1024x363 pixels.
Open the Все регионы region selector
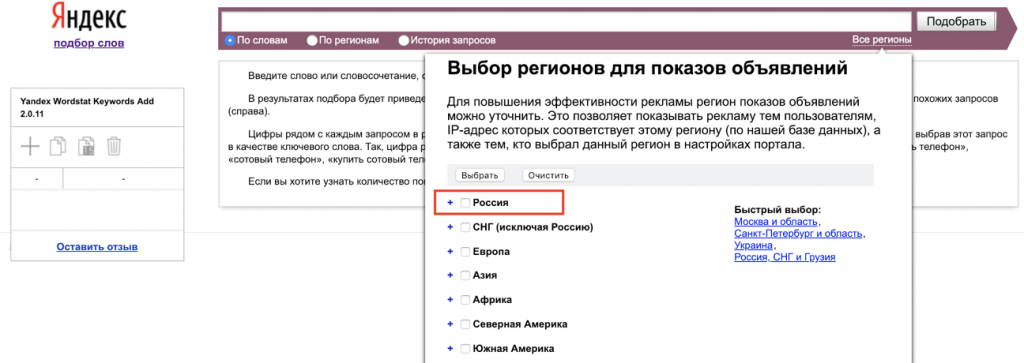[882, 40]
